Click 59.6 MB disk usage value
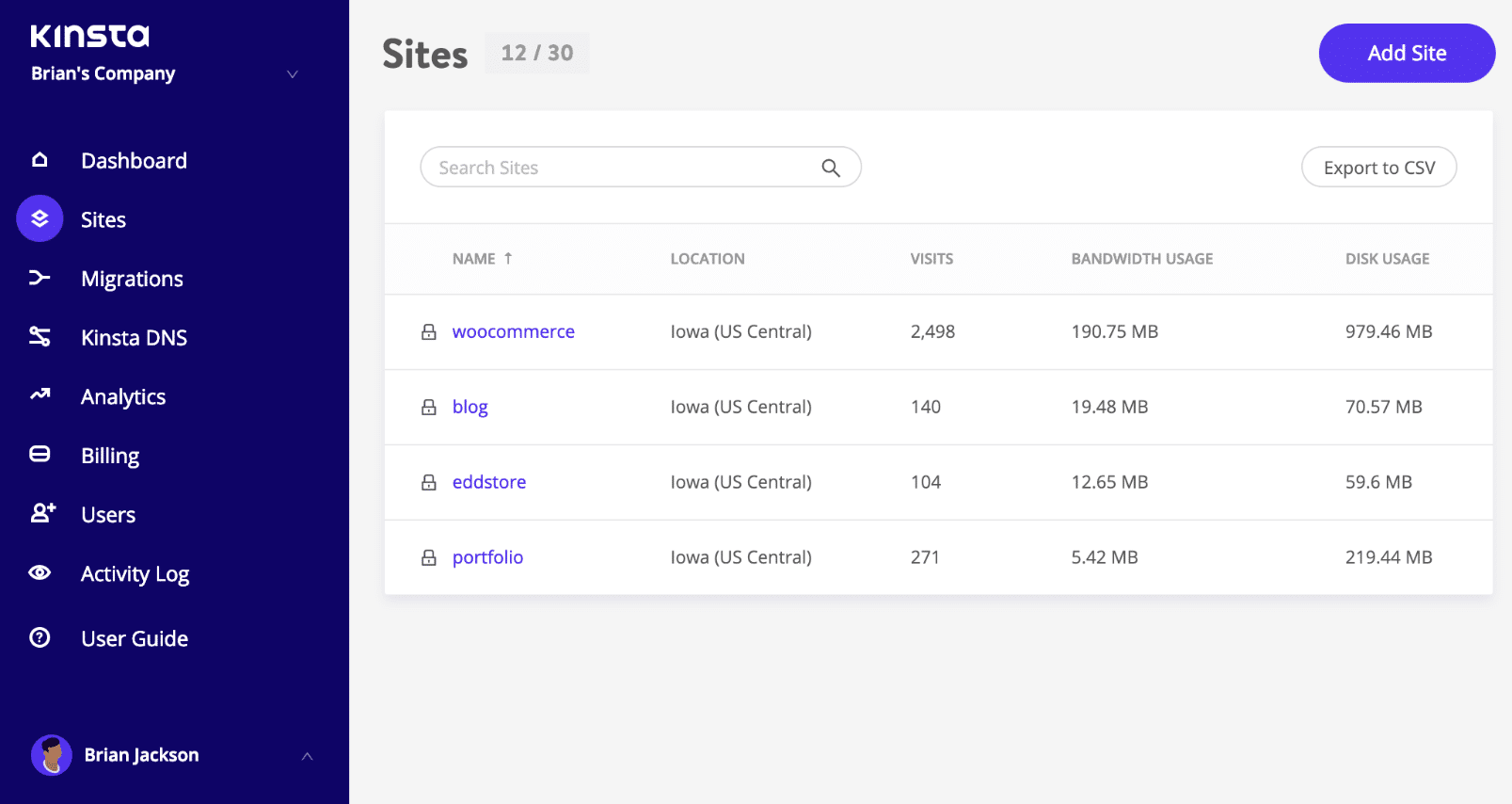 point(1378,482)
